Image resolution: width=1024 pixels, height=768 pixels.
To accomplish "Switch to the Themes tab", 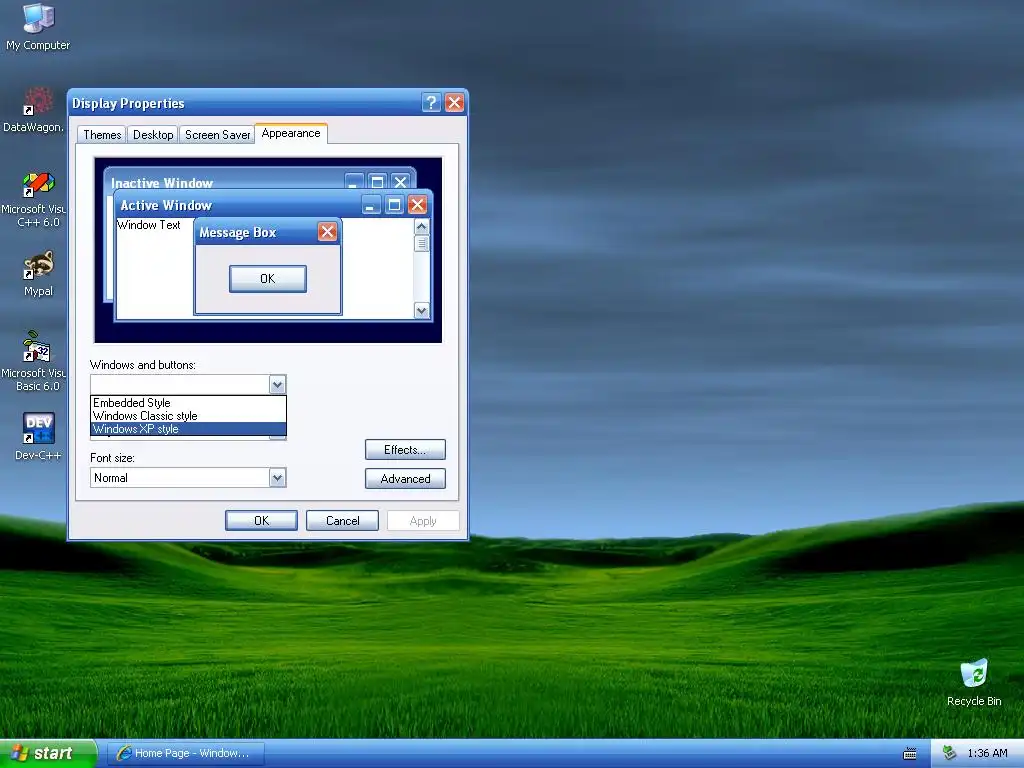I will (x=102, y=135).
